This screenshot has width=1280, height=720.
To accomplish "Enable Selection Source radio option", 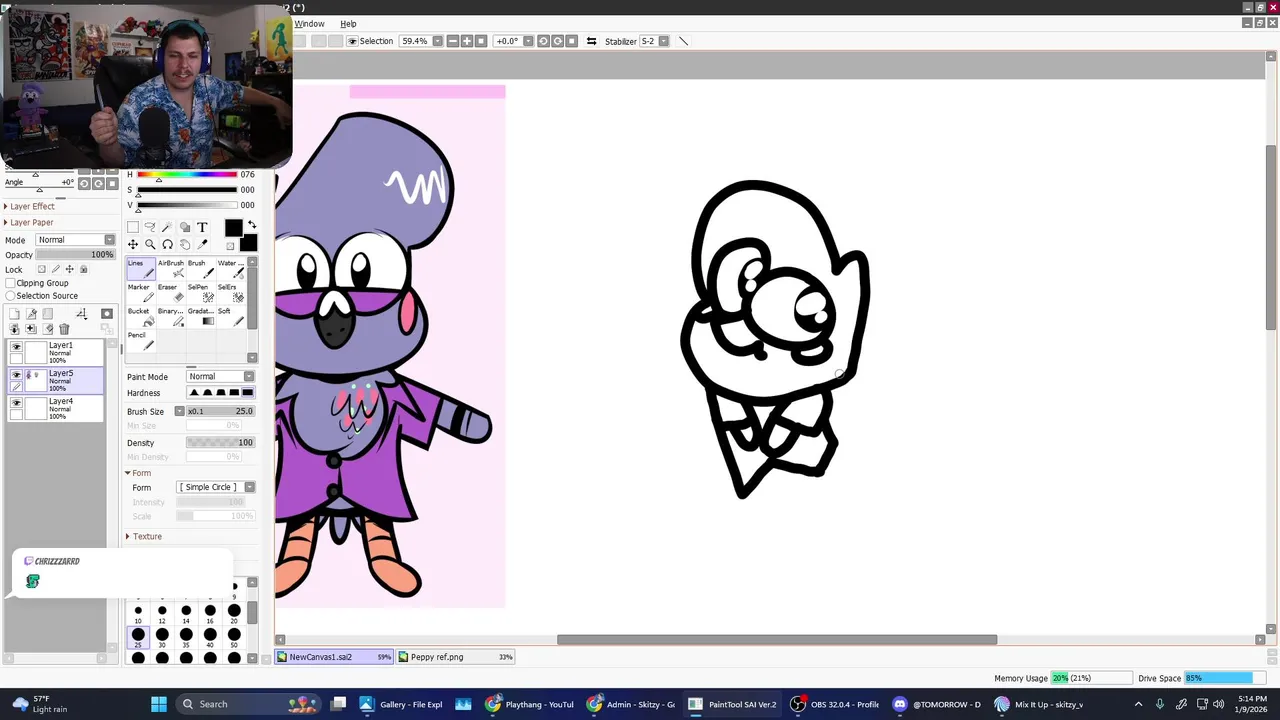I will (x=11, y=296).
